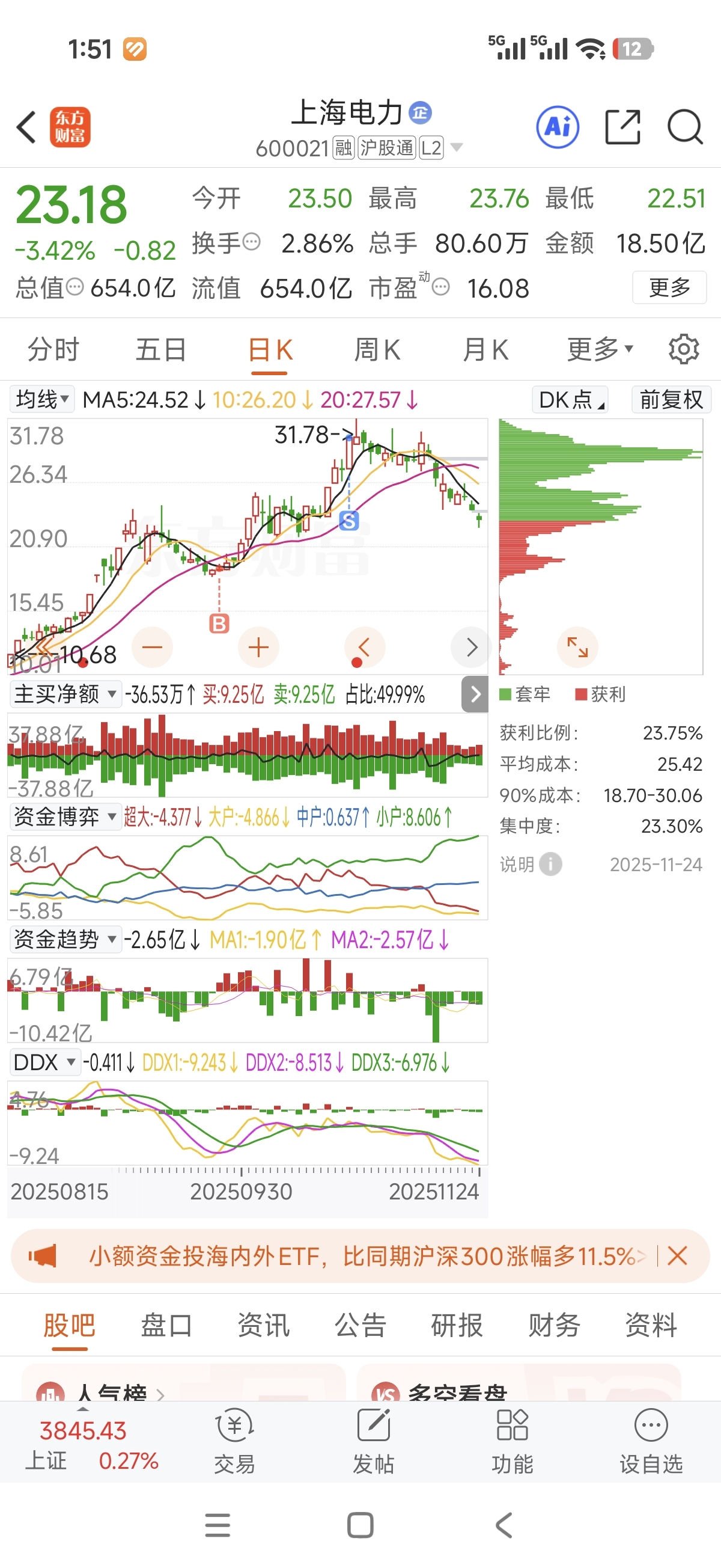Image resolution: width=721 pixels, height=1568 pixels.
Task: Expand stock code dropdown triangle
Action: (x=456, y=147)
